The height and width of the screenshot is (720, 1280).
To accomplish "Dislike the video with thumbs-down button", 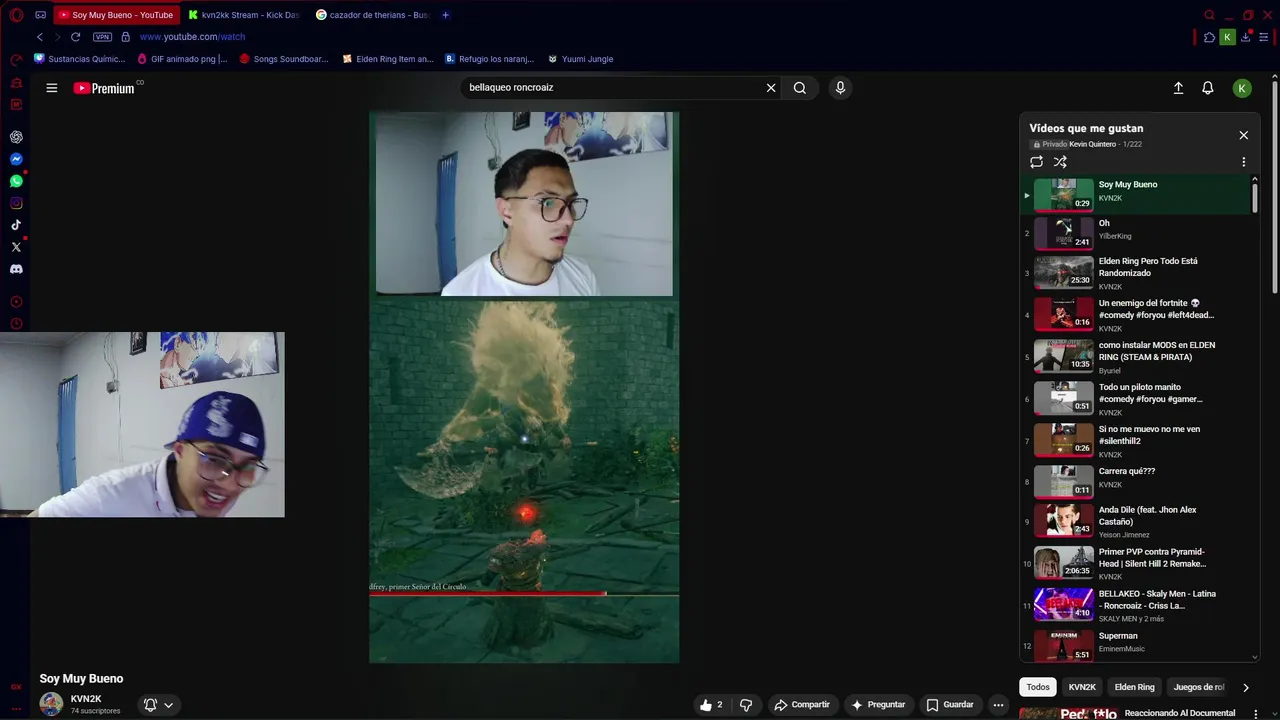I will click(x=746, y=705).
